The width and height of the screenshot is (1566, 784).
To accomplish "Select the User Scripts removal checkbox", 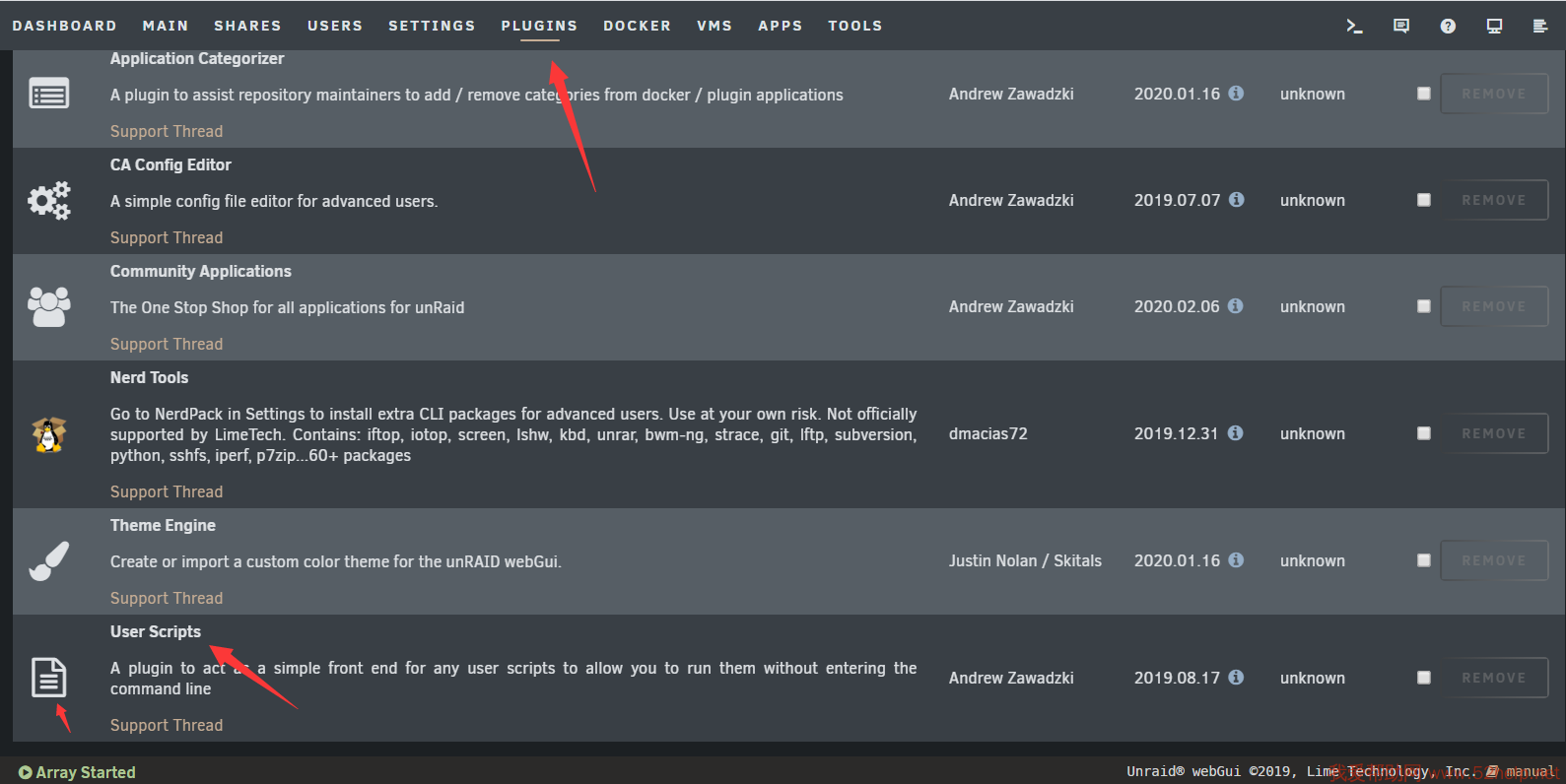I will 1423,678.
